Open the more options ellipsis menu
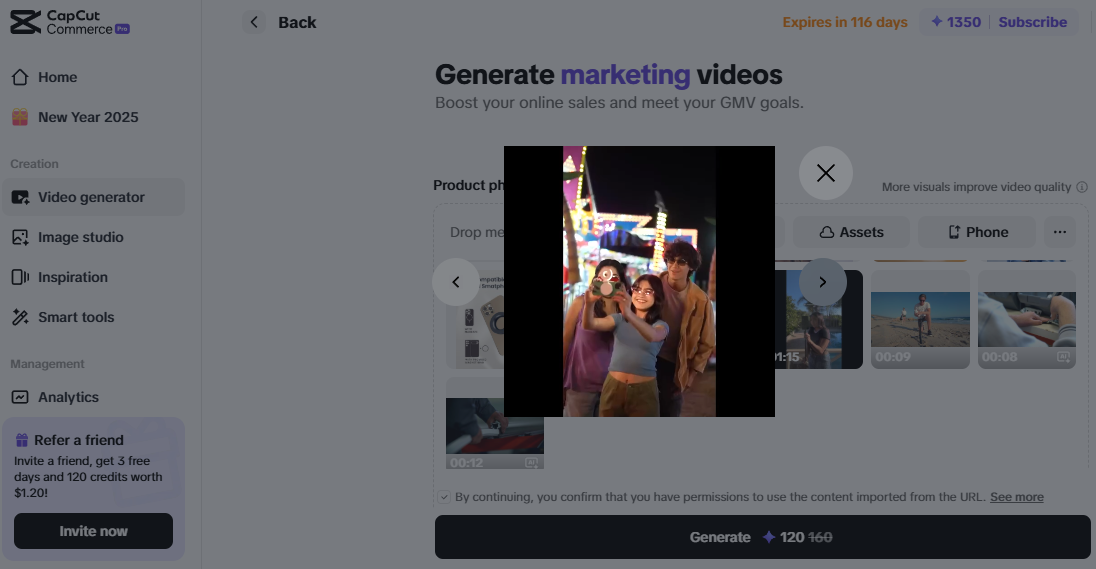This screenshot has width=1096, height=569. [x=1060, y=232]
